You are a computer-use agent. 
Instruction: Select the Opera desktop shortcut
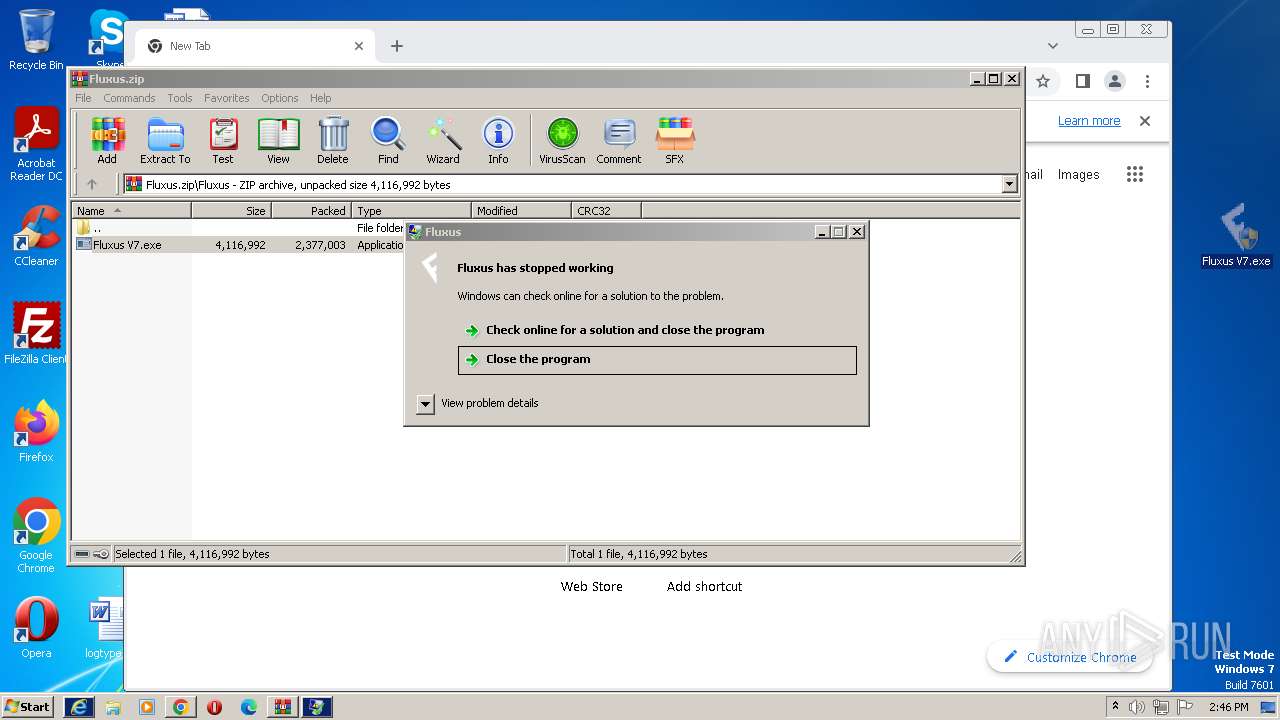(36, 628)
